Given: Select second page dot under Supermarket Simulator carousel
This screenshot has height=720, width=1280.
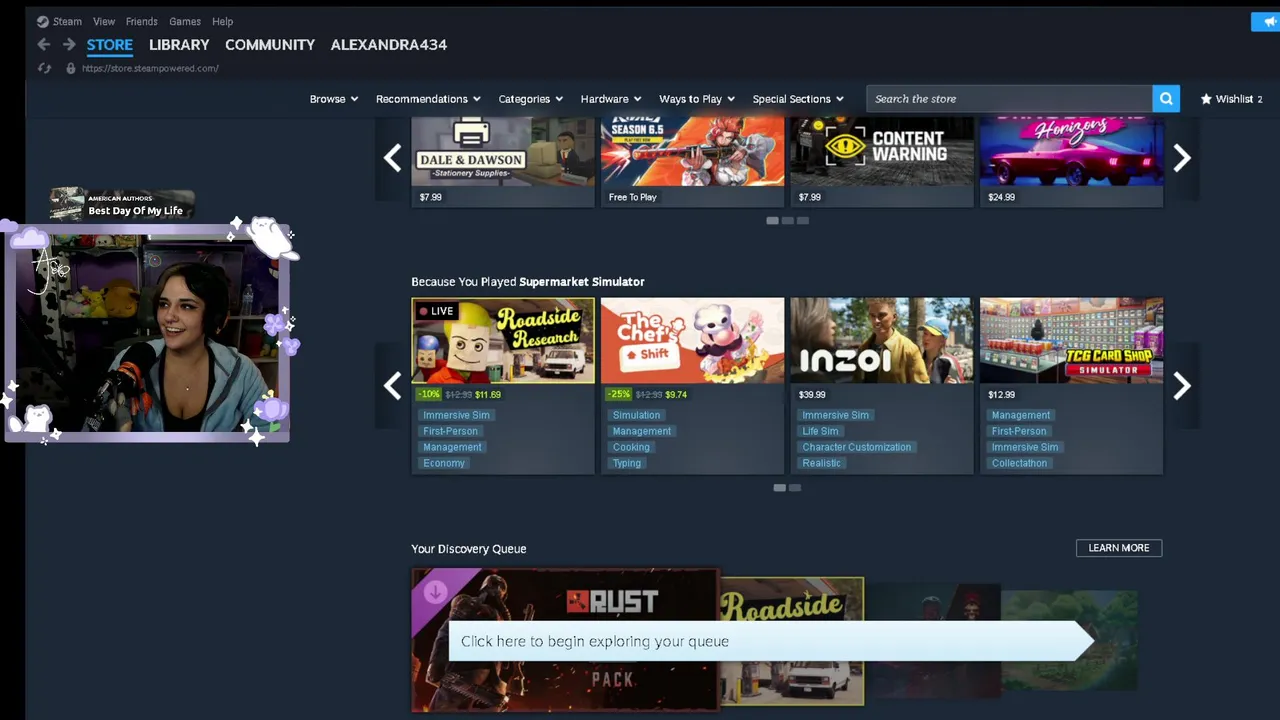Looking at the screenshot, I should click(795, 488).
